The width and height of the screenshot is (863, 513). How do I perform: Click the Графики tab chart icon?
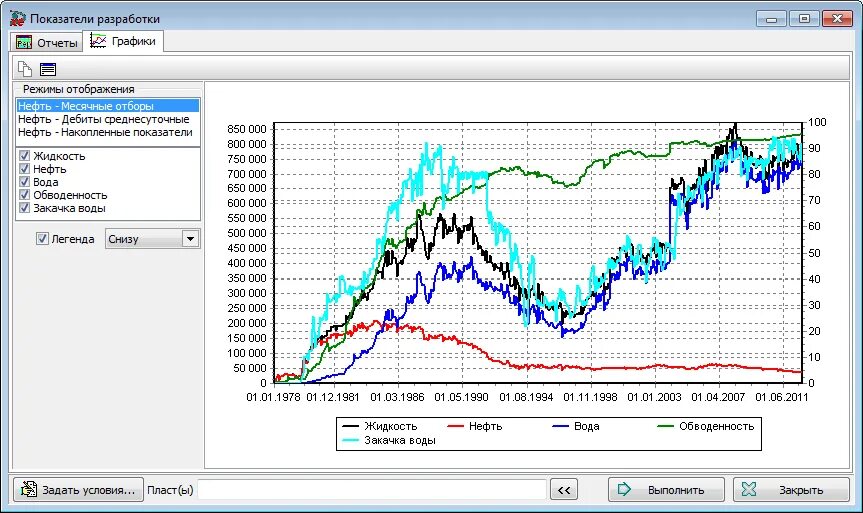(x=98, y=41)
